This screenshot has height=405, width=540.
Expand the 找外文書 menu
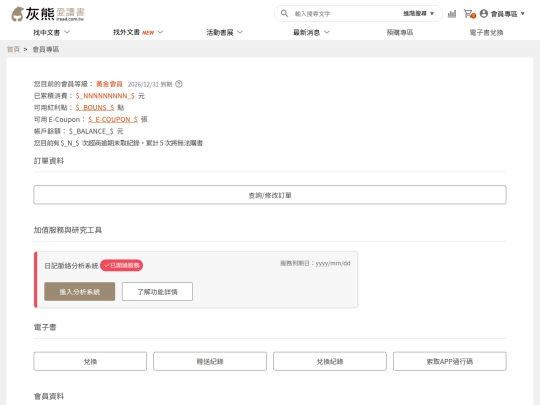(x=138, y=32)
